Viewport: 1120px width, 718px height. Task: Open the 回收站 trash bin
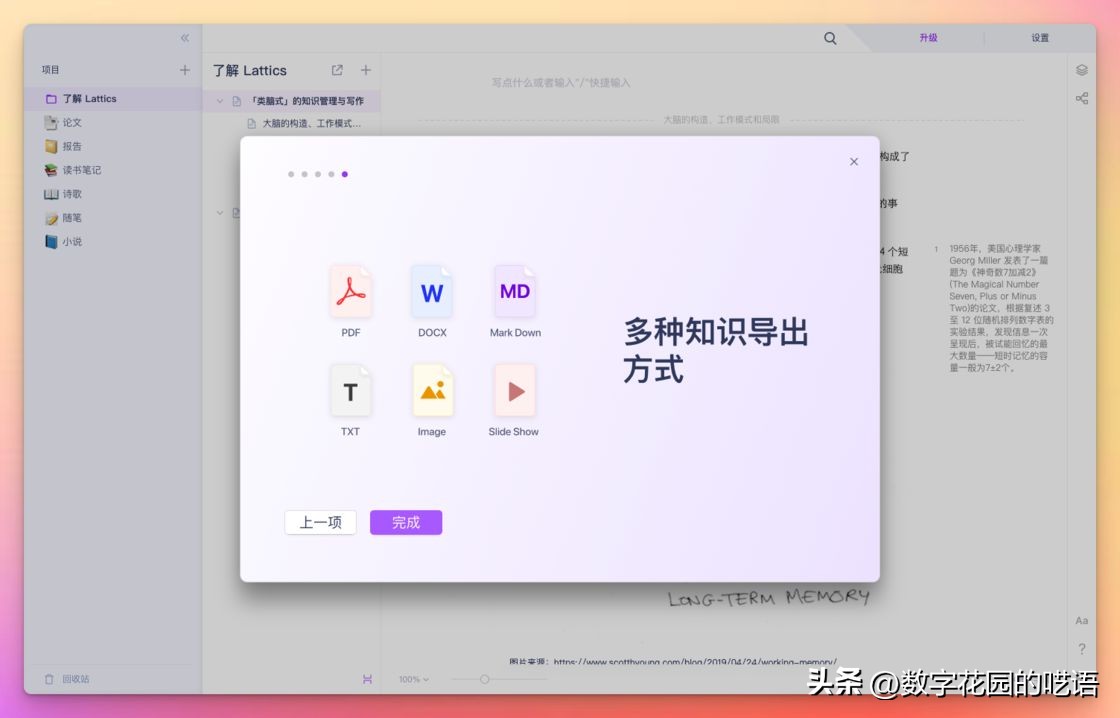(x=67, y=679)
